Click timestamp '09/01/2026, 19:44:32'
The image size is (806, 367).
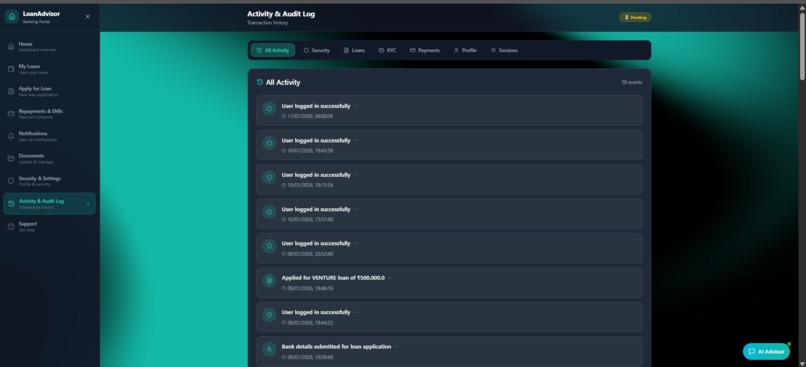[x=310, y=323]
